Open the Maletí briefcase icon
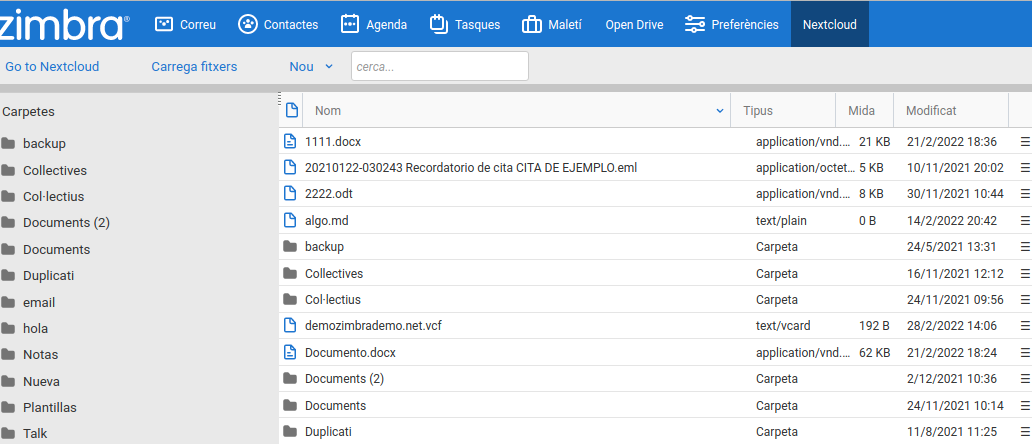The image size is (1032, 444). [531, 24]
